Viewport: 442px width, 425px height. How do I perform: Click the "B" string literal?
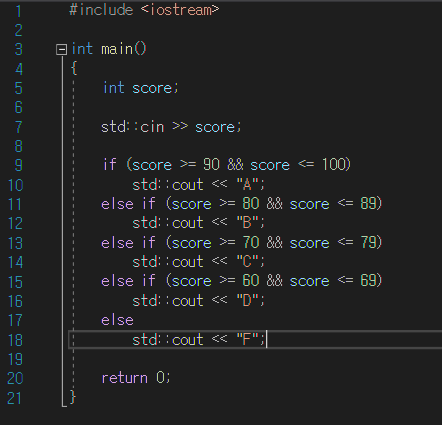247,223
